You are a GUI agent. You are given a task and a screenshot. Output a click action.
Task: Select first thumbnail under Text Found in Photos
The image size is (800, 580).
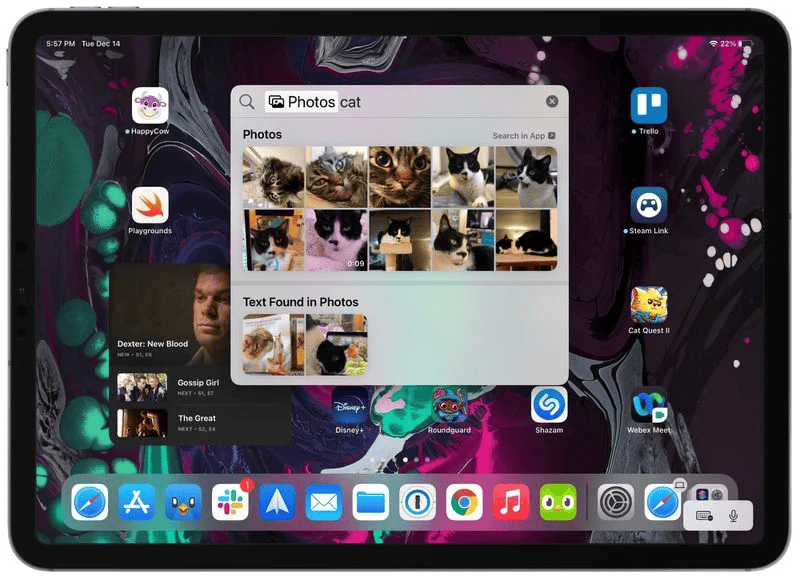click(273, 344)
